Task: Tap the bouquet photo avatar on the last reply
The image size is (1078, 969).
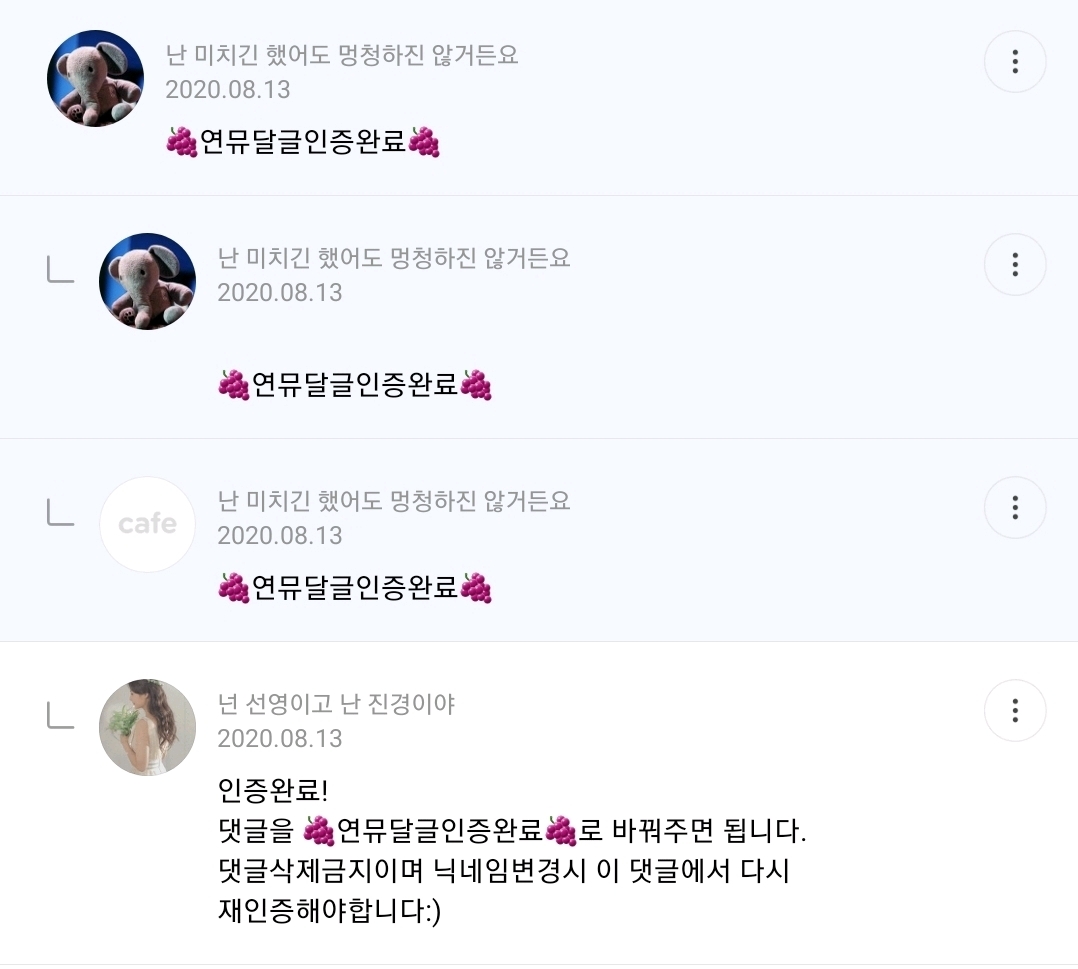Action: pyautogui.click(x=148, y=727)
